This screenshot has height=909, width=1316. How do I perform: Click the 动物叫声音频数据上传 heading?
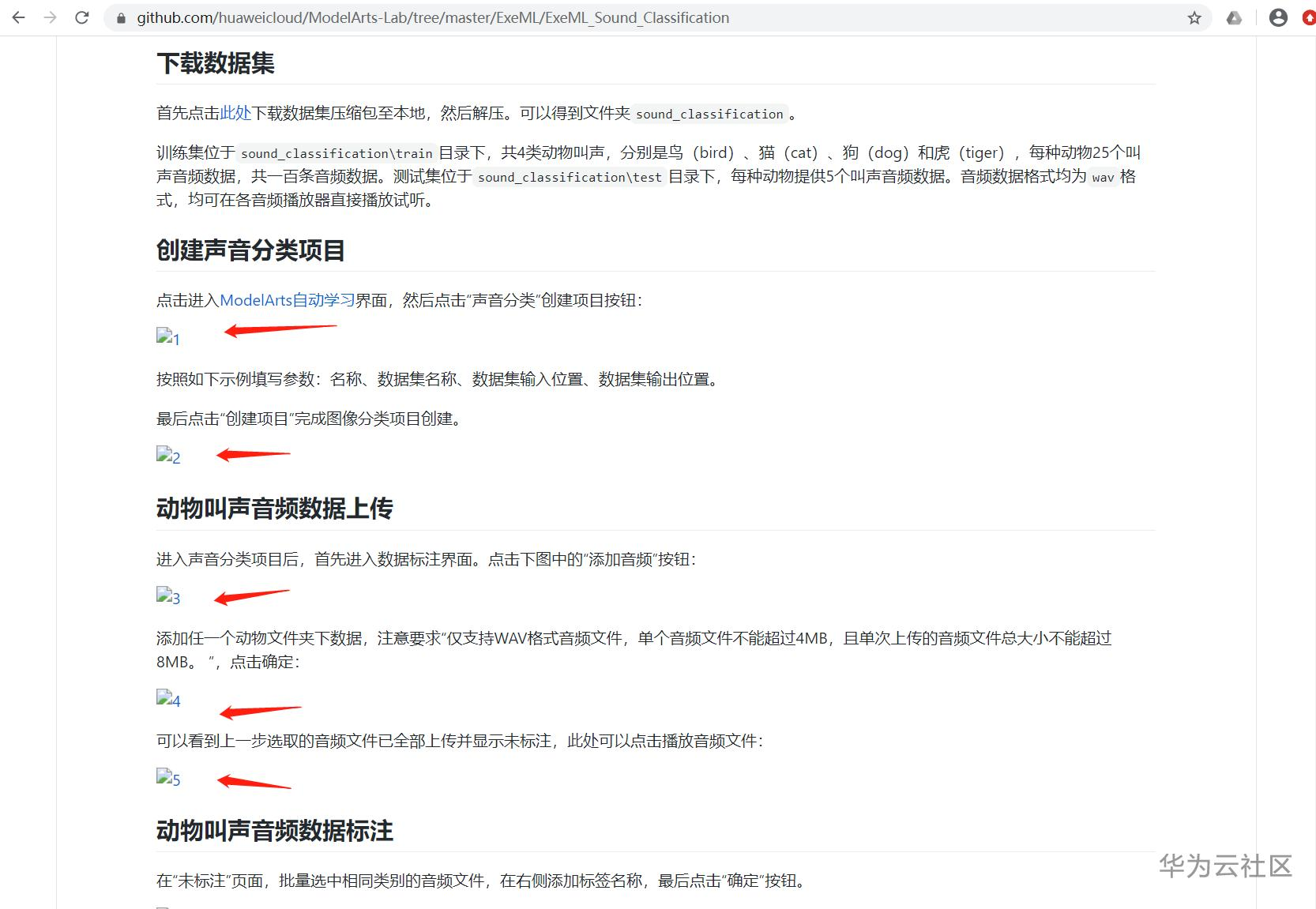[275, 509]
